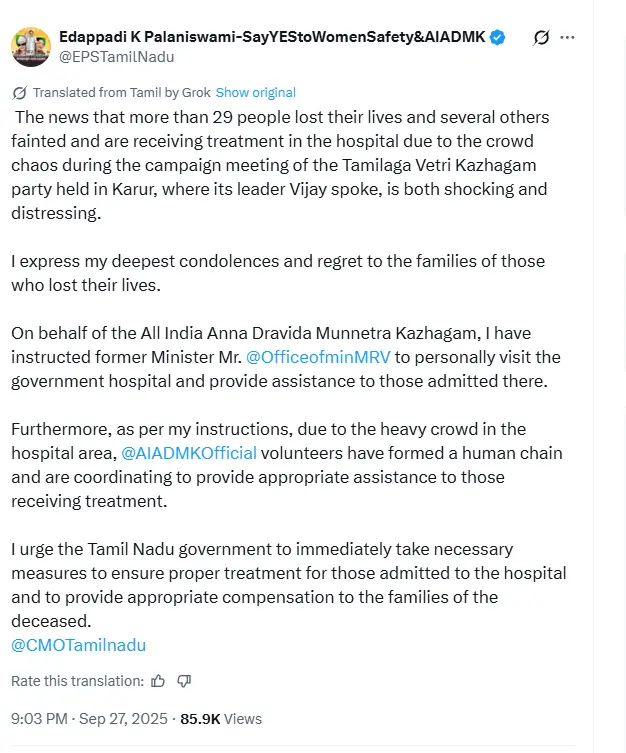Visit the @AIADMKOfficial mention
The width and height of the screenshot is (626, 753).
pos(189,453)
